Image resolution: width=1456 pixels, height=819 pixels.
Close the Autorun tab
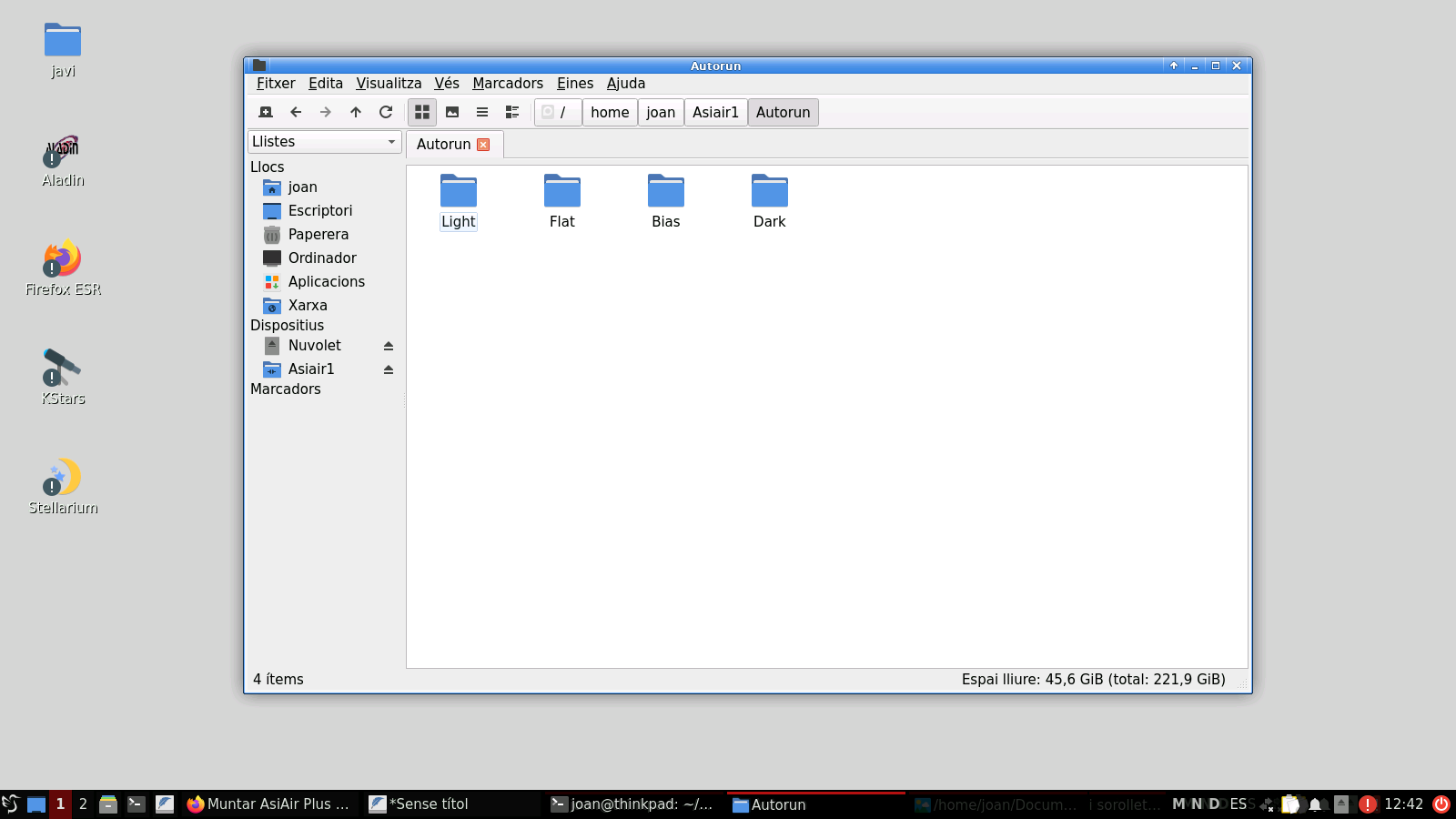483,145
